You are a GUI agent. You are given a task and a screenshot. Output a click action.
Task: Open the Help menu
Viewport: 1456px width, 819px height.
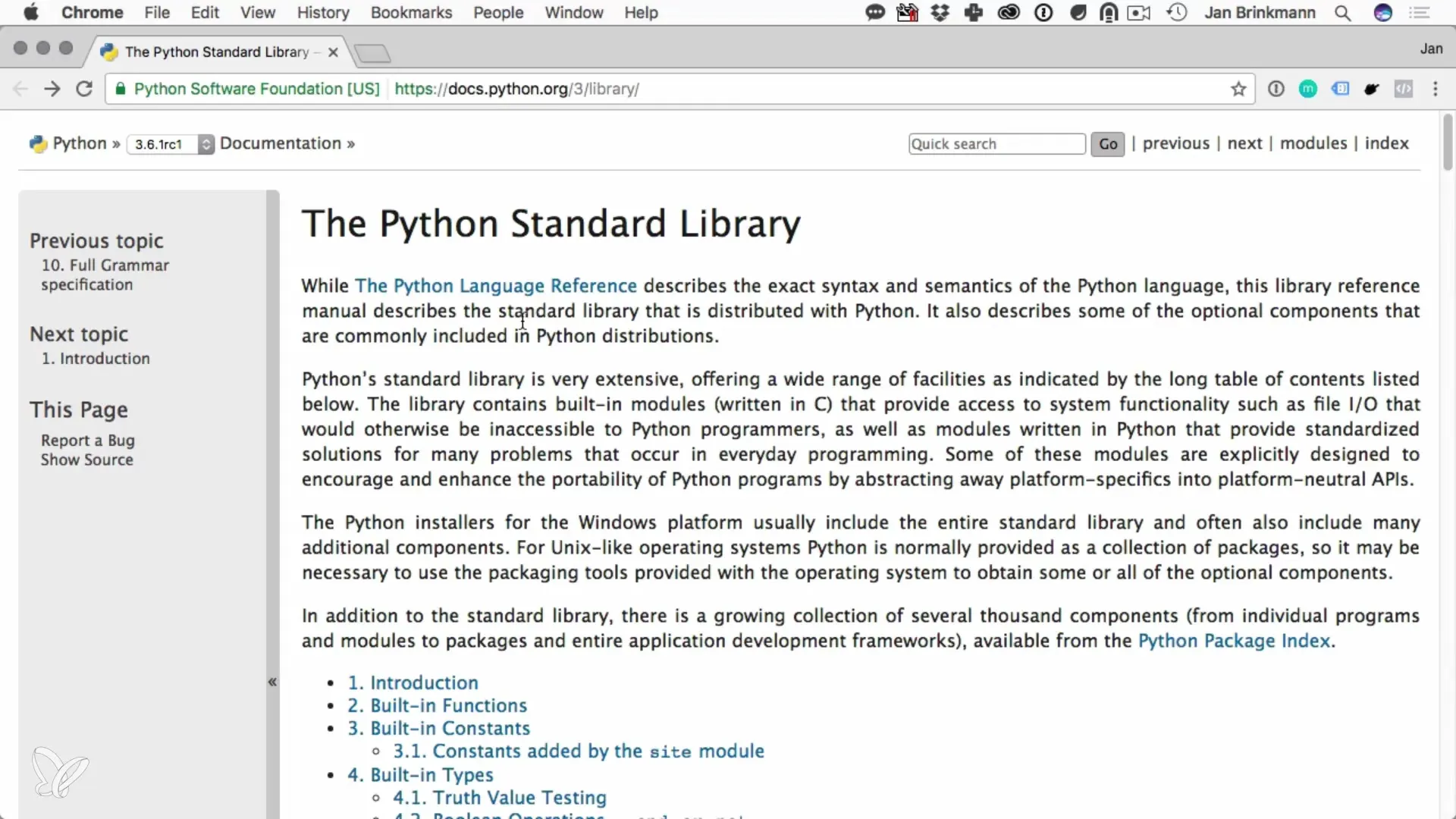641,13
